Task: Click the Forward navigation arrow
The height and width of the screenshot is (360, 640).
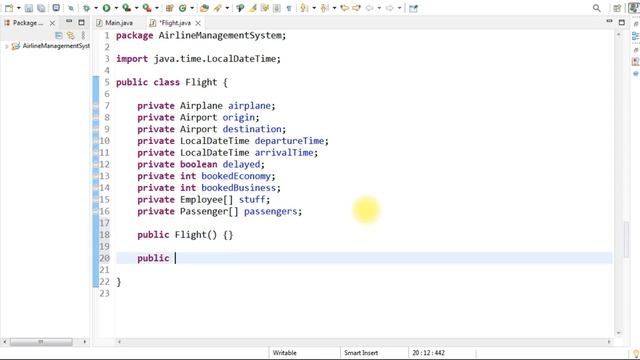Action: pos(390,8)
